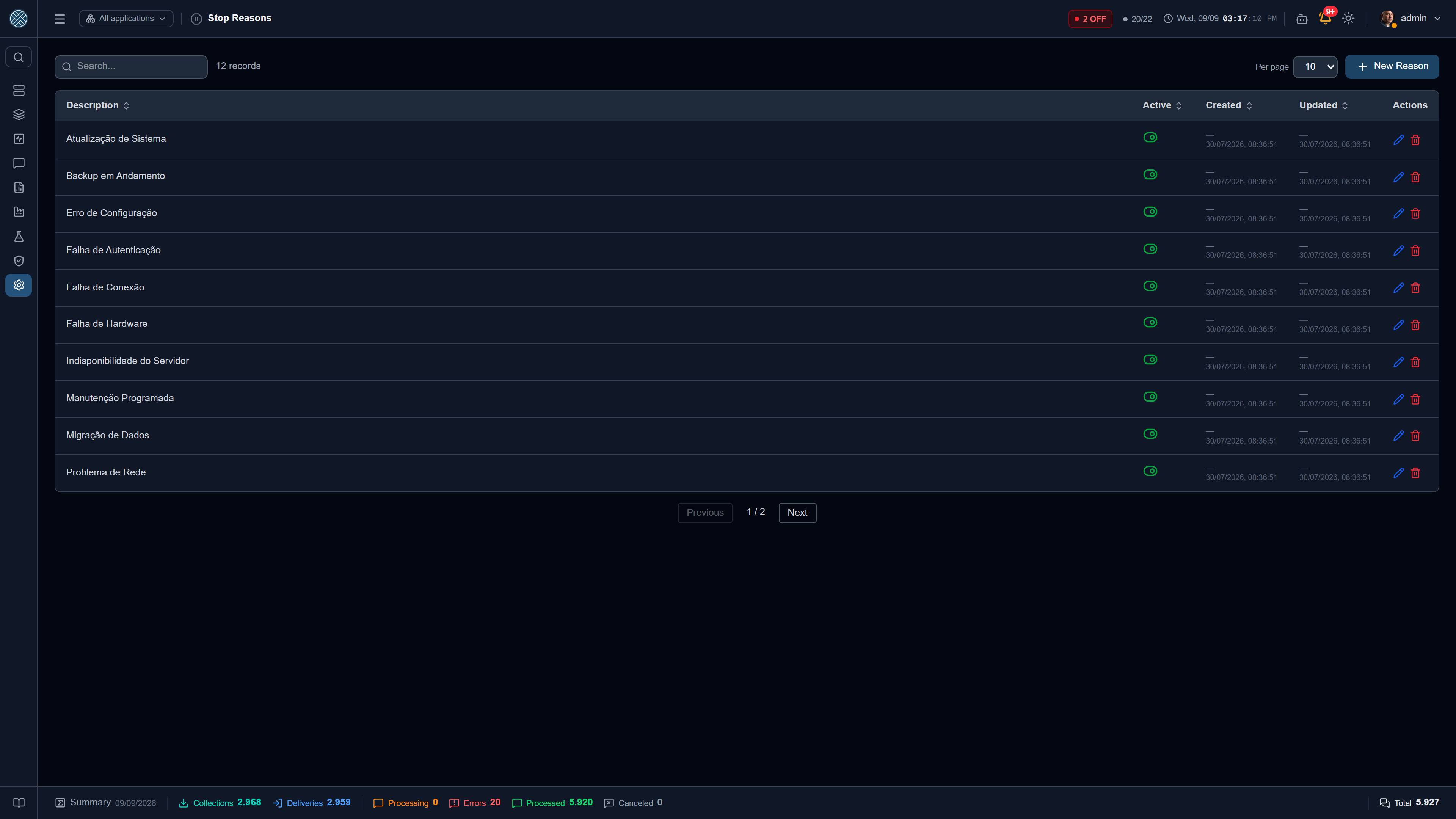
Task: Open the server stack sidebar icon
Action: pyautogui.click(x=19, y=91)
